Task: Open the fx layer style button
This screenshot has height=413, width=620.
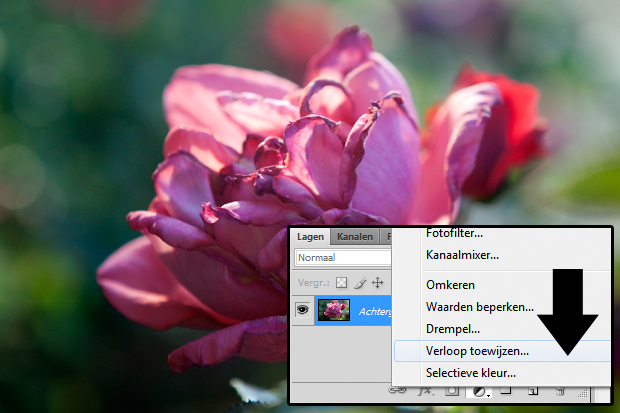Action: point(426,391)
